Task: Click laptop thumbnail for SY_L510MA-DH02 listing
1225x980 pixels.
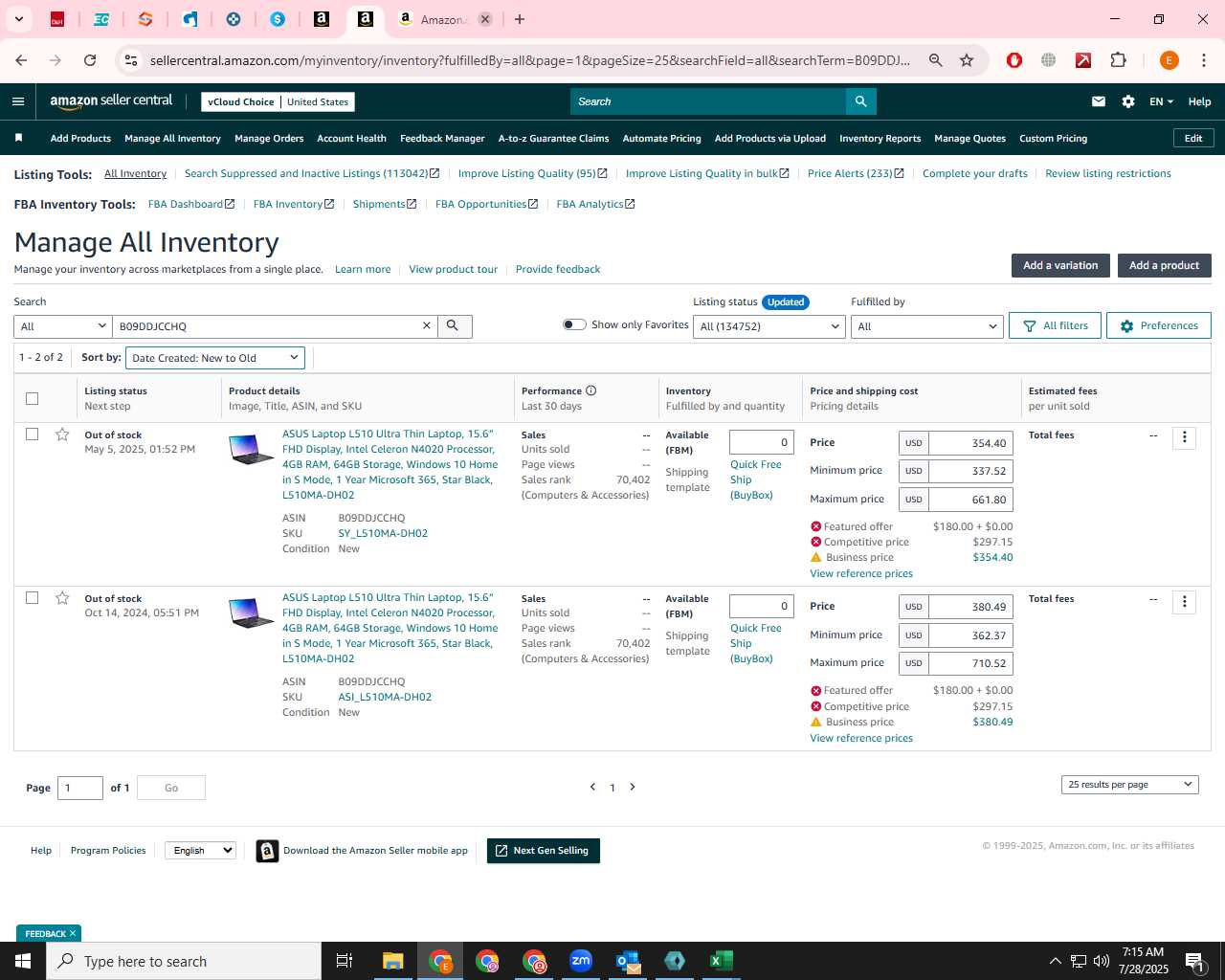Action: coord(251,450)
